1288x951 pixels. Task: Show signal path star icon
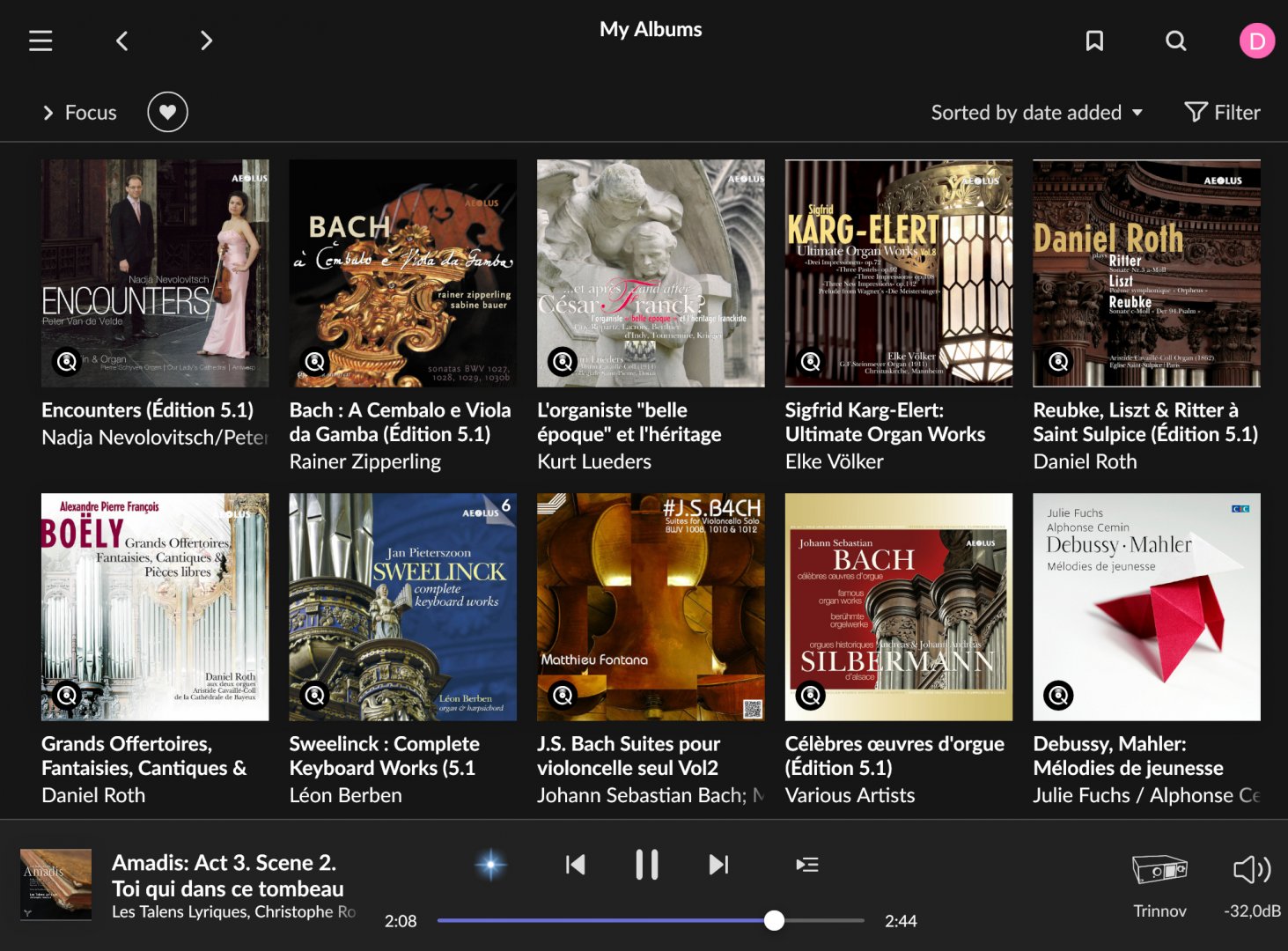coord(490,865)
